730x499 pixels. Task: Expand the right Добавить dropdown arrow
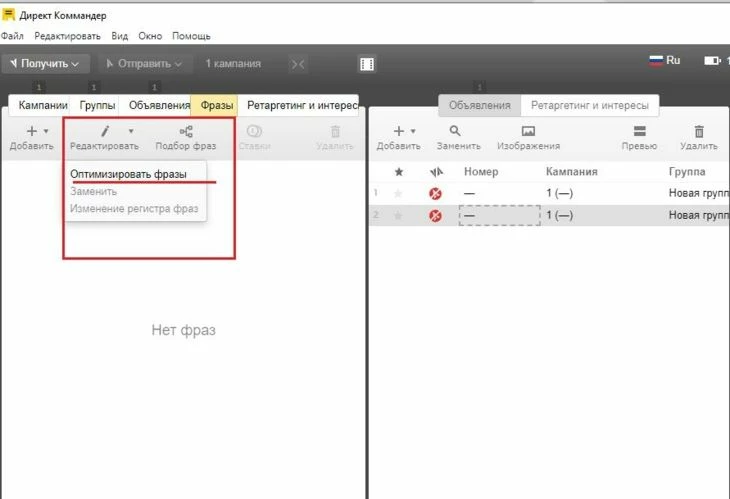click(413, 131)
